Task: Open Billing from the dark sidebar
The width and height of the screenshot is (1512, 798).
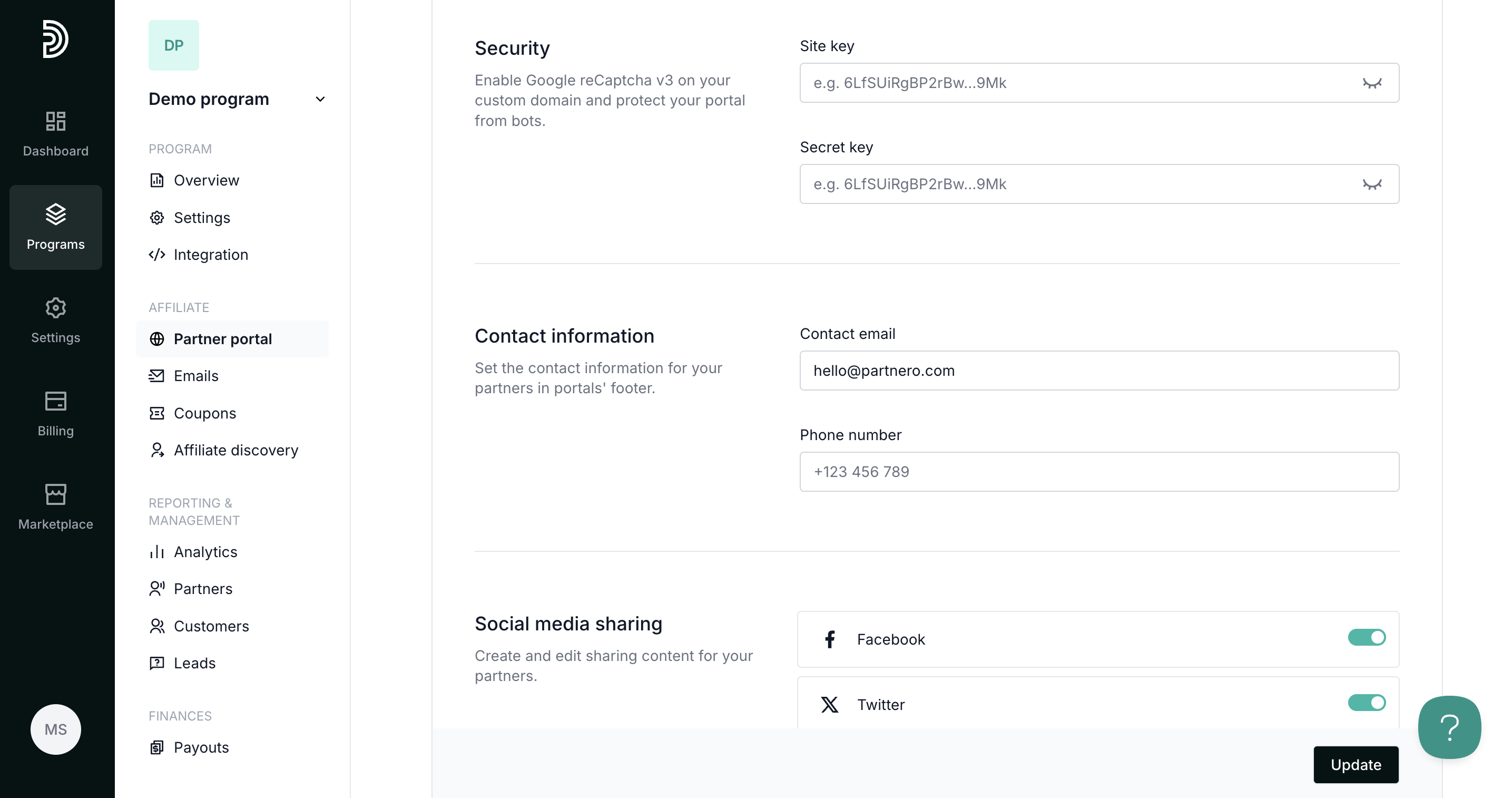Action: pyautogui.click(x=56, y=414)
